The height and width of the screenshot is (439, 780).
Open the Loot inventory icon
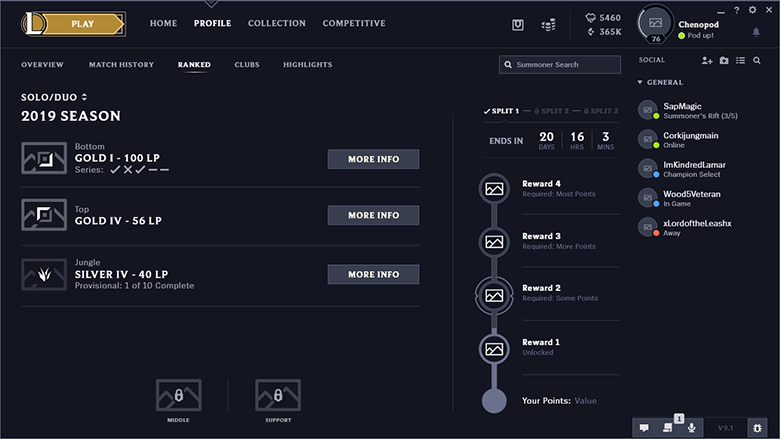coord(518,24)
